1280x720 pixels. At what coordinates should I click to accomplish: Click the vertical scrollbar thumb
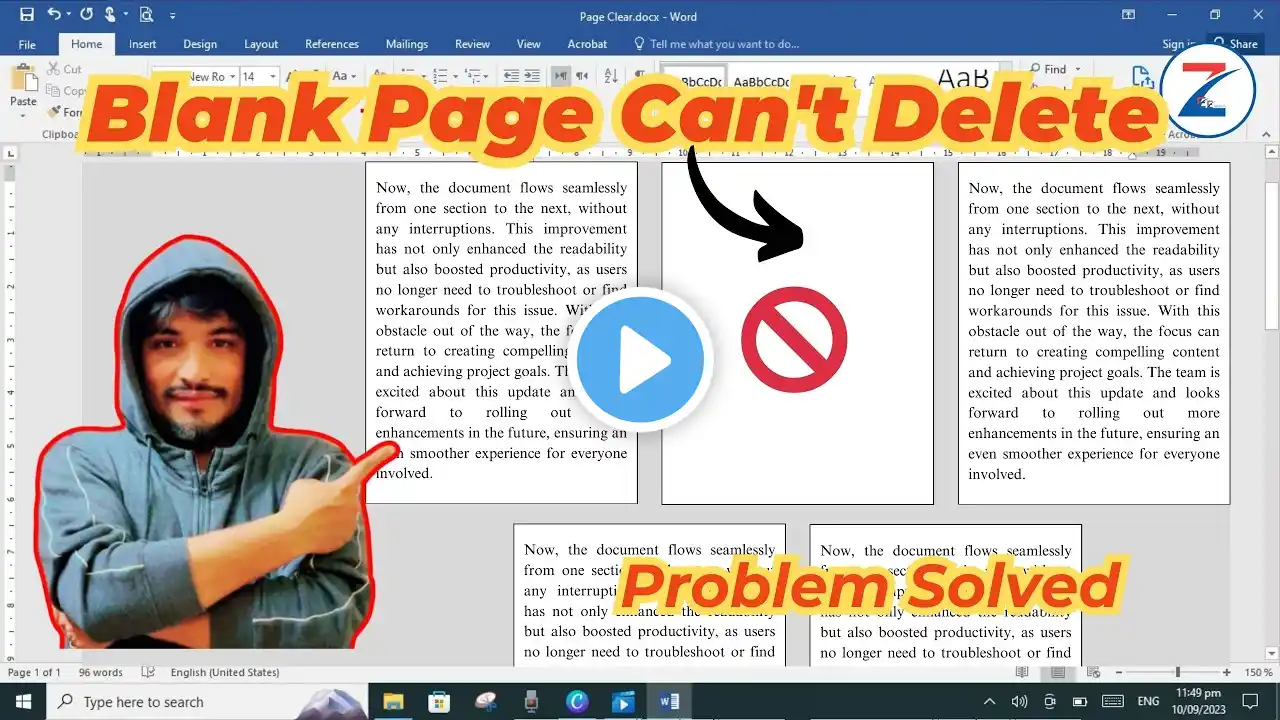[1272, 256]
